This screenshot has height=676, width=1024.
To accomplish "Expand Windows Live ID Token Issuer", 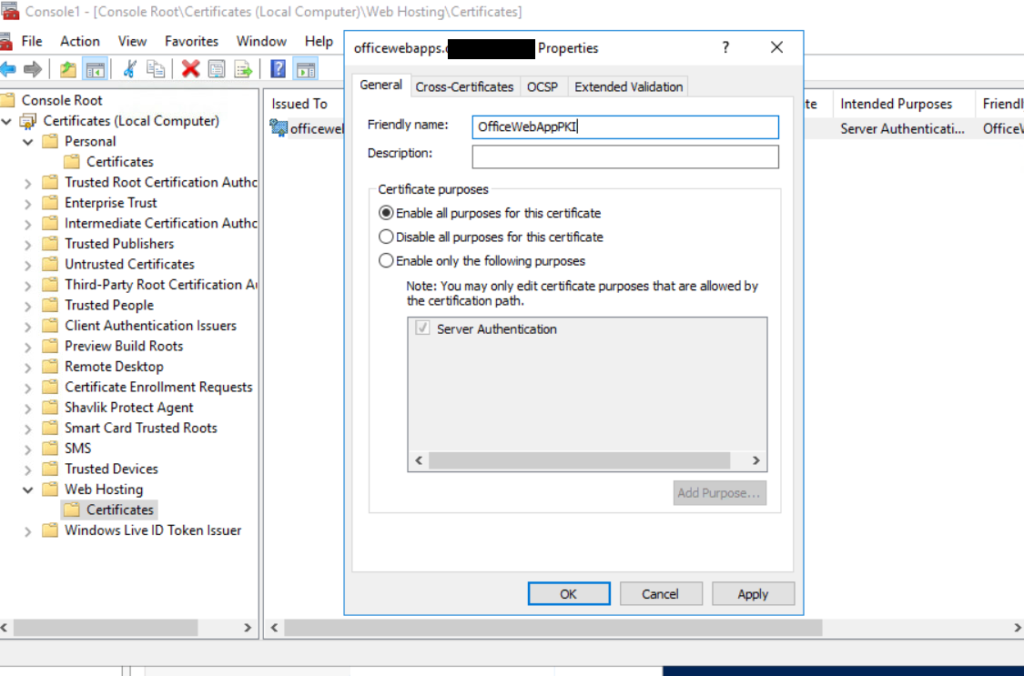I will [27, 531].
